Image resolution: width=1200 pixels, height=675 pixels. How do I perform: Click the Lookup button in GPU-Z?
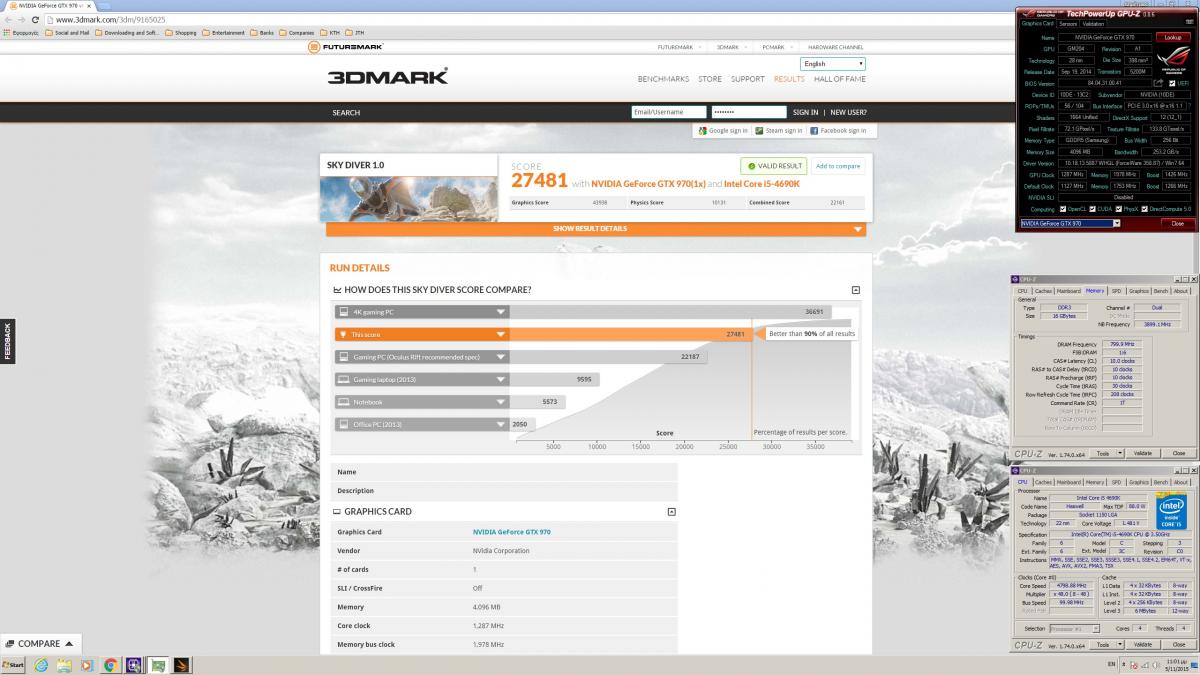tap(1173, 37)
